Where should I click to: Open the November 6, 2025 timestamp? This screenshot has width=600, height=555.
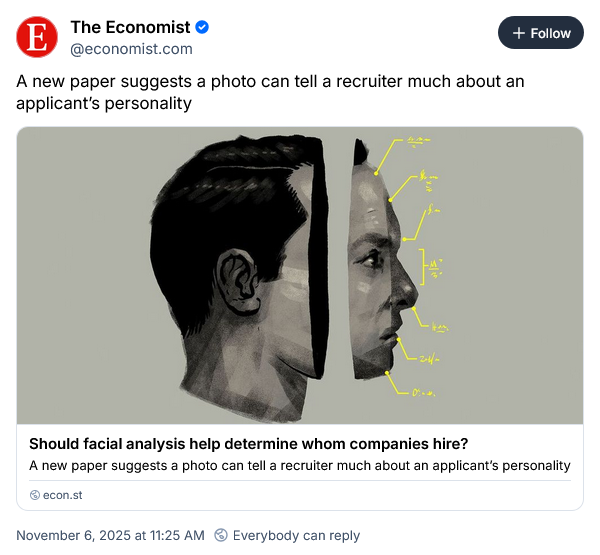110,535
